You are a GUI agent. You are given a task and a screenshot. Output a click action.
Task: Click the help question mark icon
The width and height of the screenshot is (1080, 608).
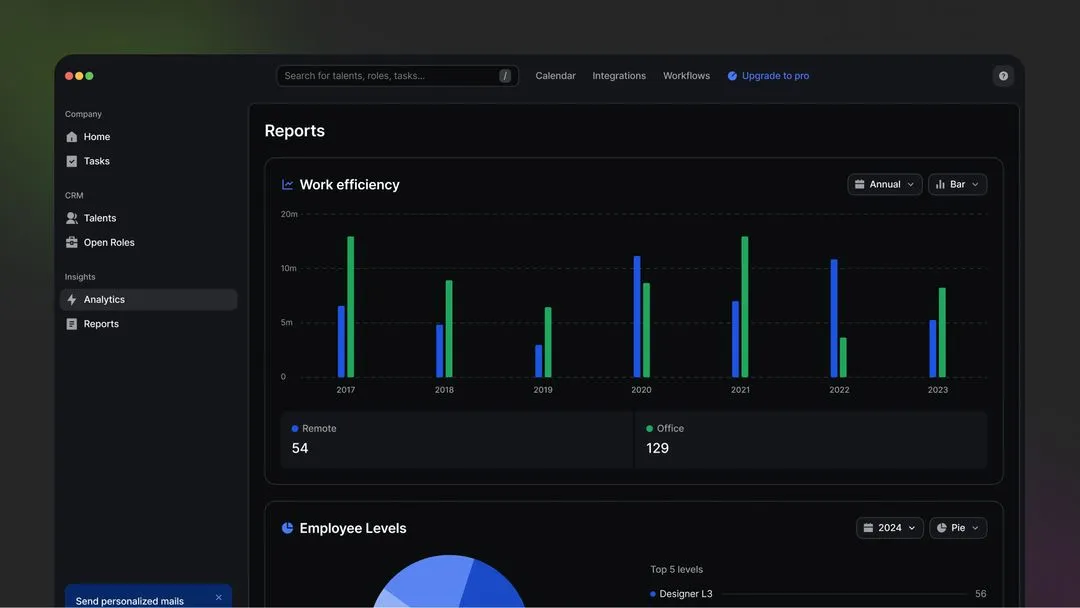tap(1002, 75)
